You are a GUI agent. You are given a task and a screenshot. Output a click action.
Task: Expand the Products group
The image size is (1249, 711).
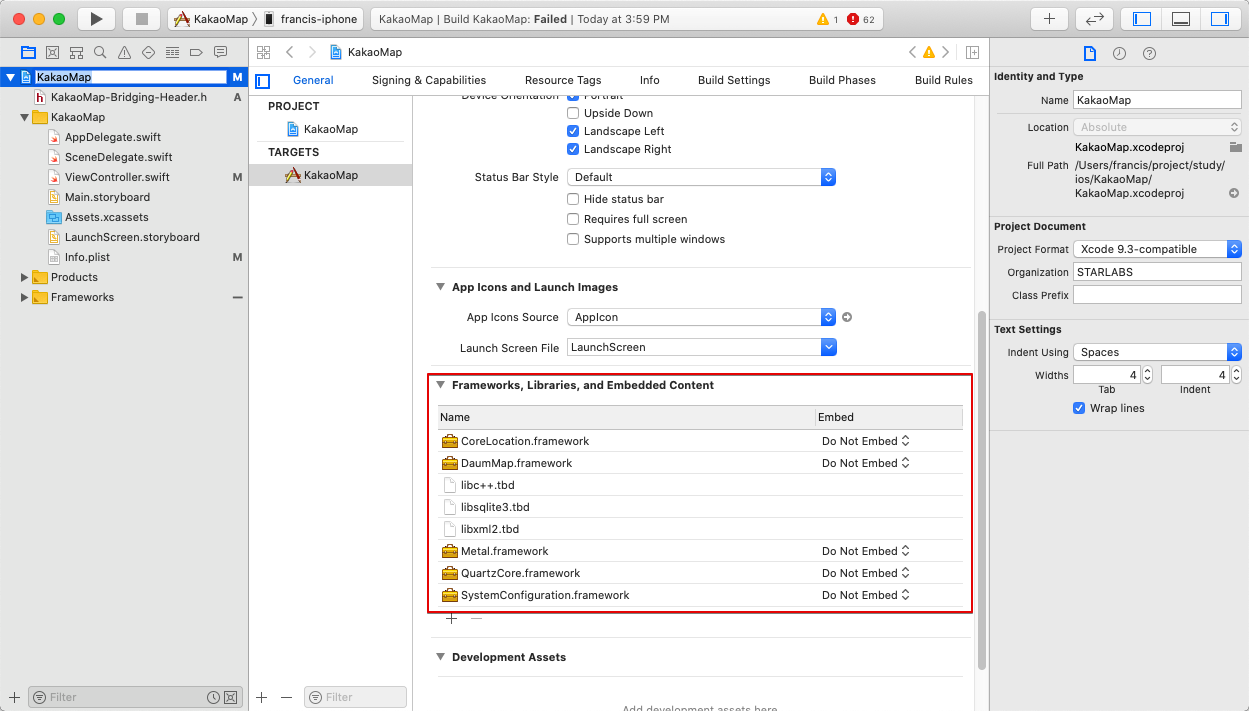[25, 277]
